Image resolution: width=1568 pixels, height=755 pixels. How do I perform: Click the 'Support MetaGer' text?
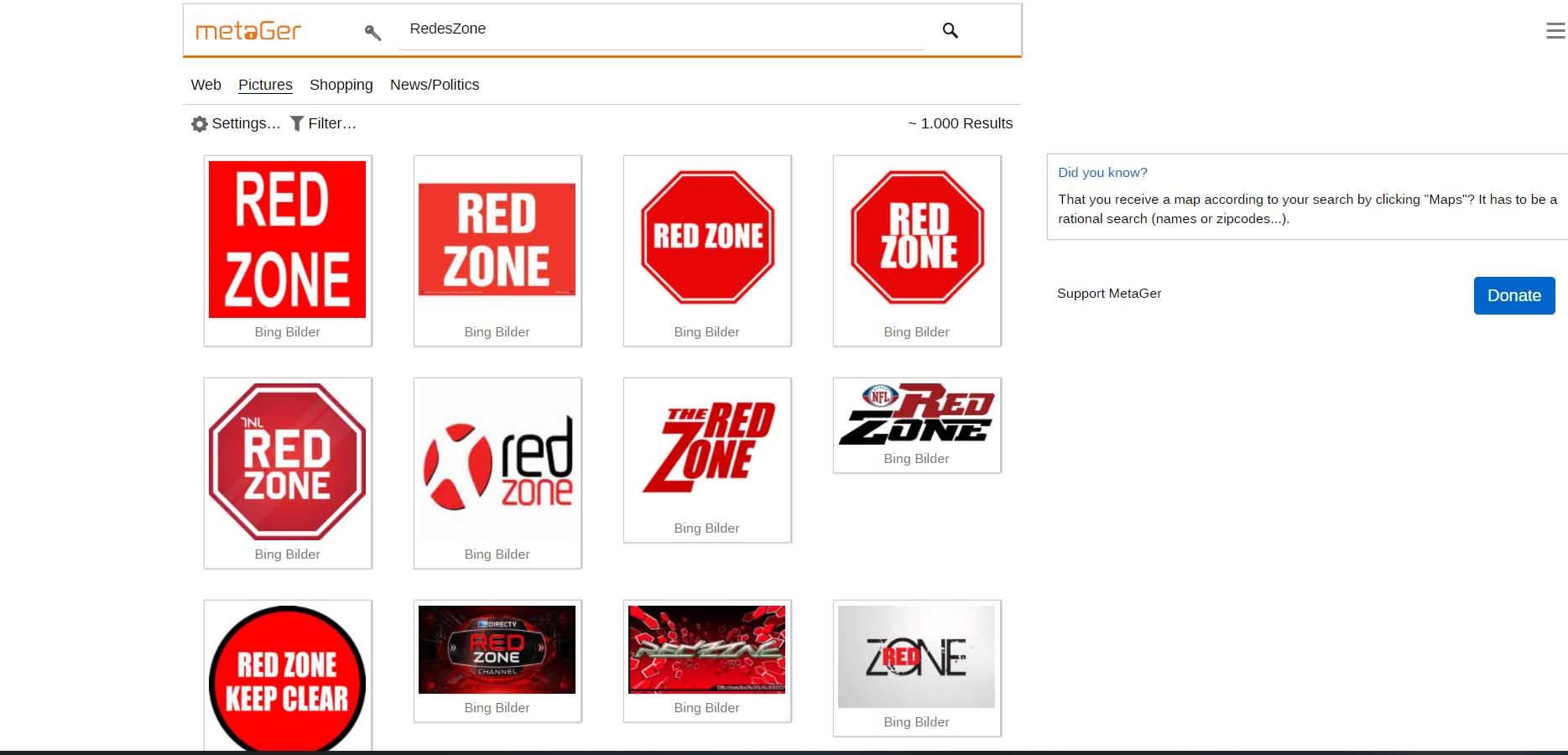[1109, 294]
